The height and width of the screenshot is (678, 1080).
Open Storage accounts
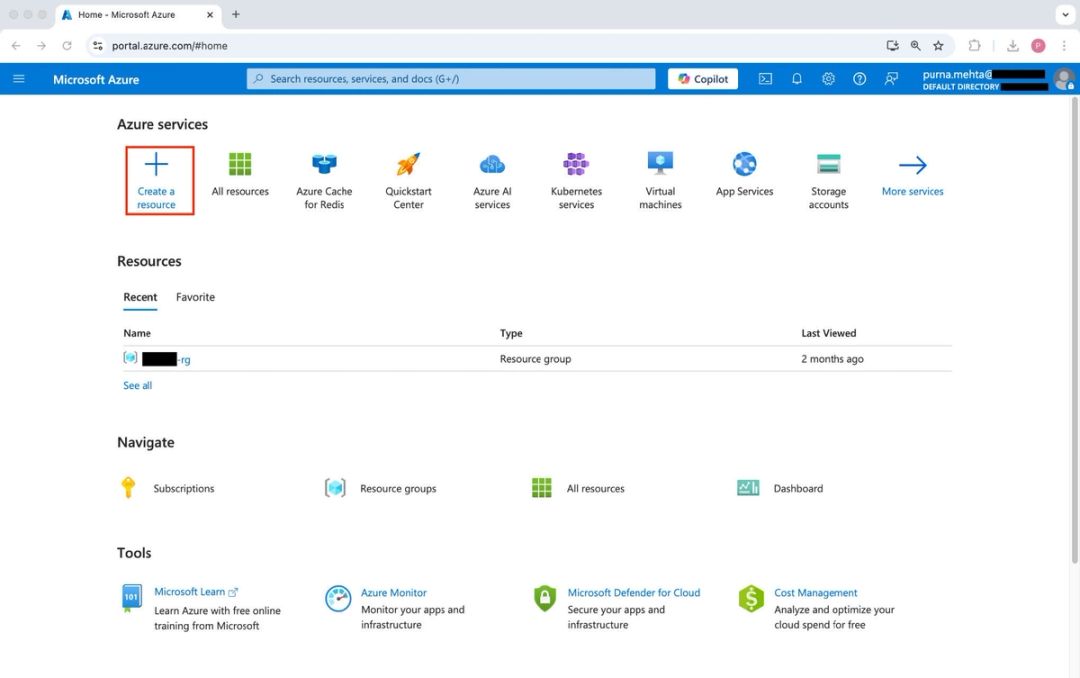click(x=828, y=178)
